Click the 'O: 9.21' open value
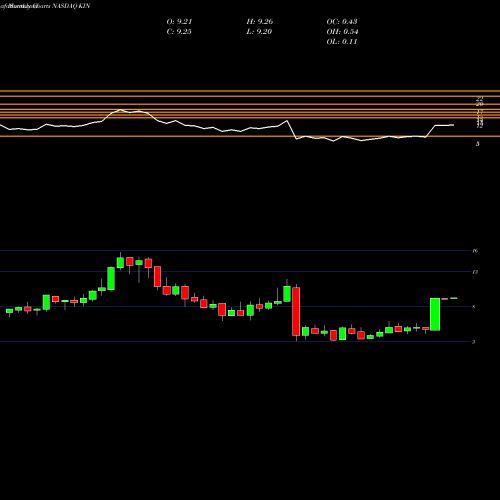Image resolution: width=500 pixels, height=500 pixels. click(x=179, y=22)
